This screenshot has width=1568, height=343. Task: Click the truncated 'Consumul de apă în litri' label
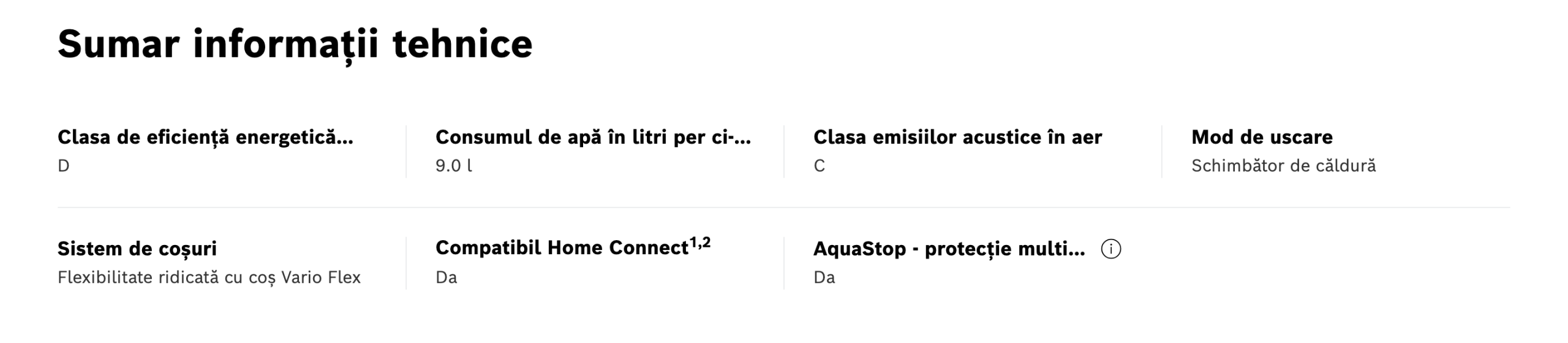point(592,137)
